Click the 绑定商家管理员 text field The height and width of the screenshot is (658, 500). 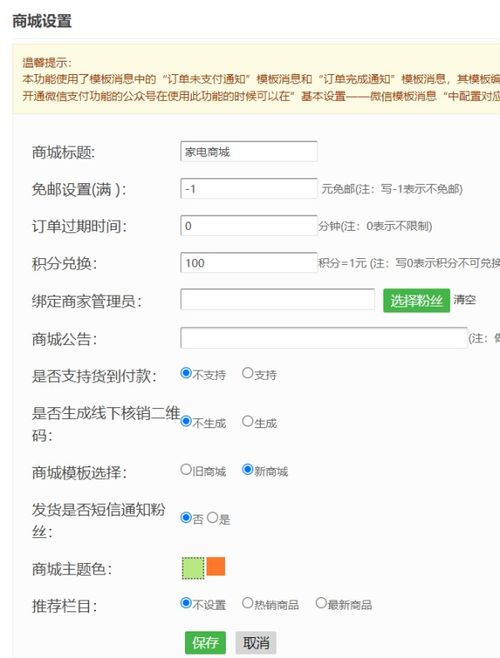[277, 300]
